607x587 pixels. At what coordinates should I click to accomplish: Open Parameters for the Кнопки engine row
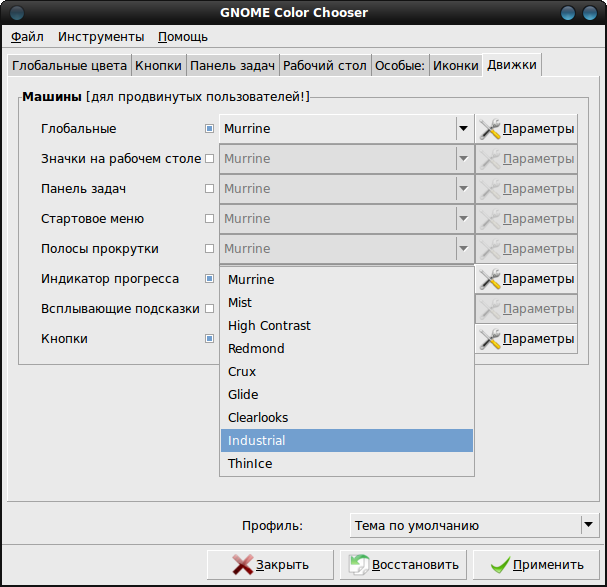[x=526, y=339]
